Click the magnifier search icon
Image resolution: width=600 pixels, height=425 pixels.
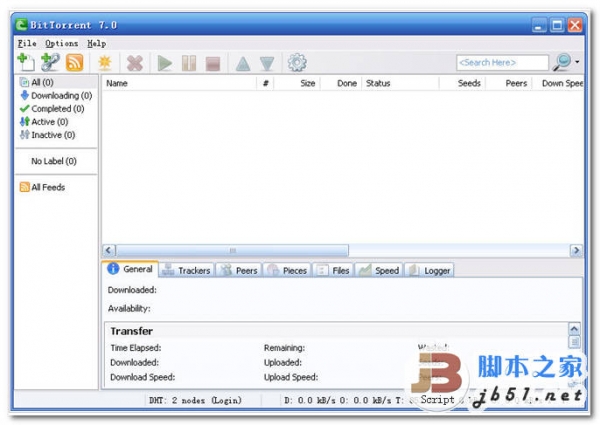coord(562,62)
